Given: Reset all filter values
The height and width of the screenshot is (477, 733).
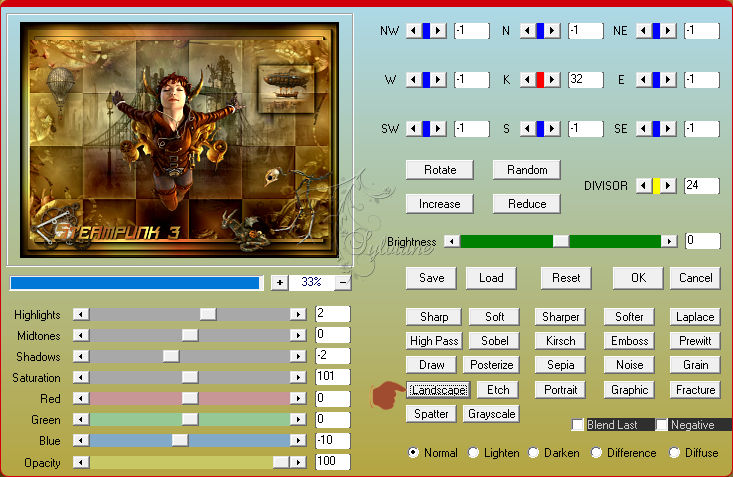Looking at the screenshot, I should coord(566,278).
